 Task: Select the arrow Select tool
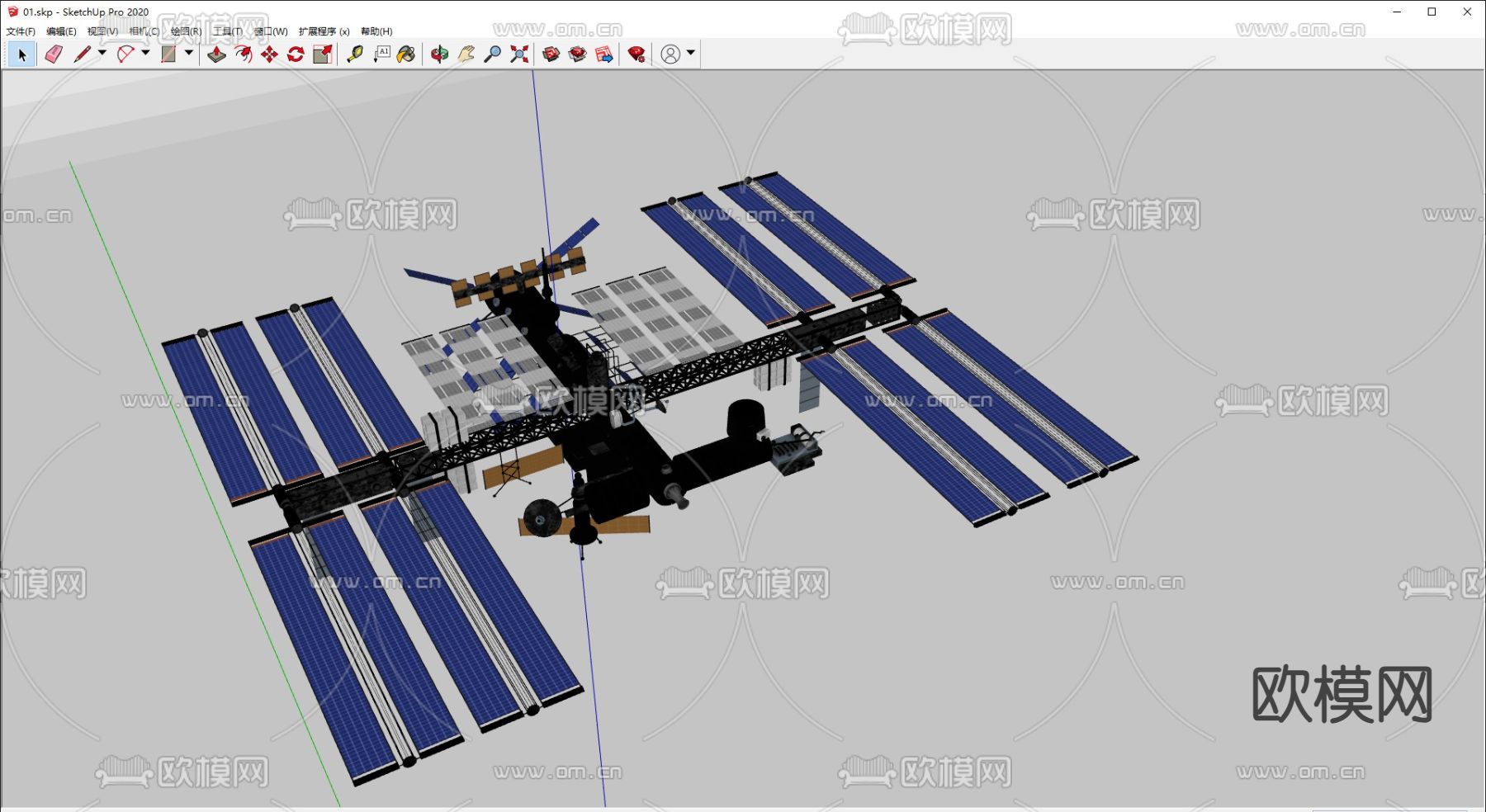(x=22, y=54)
